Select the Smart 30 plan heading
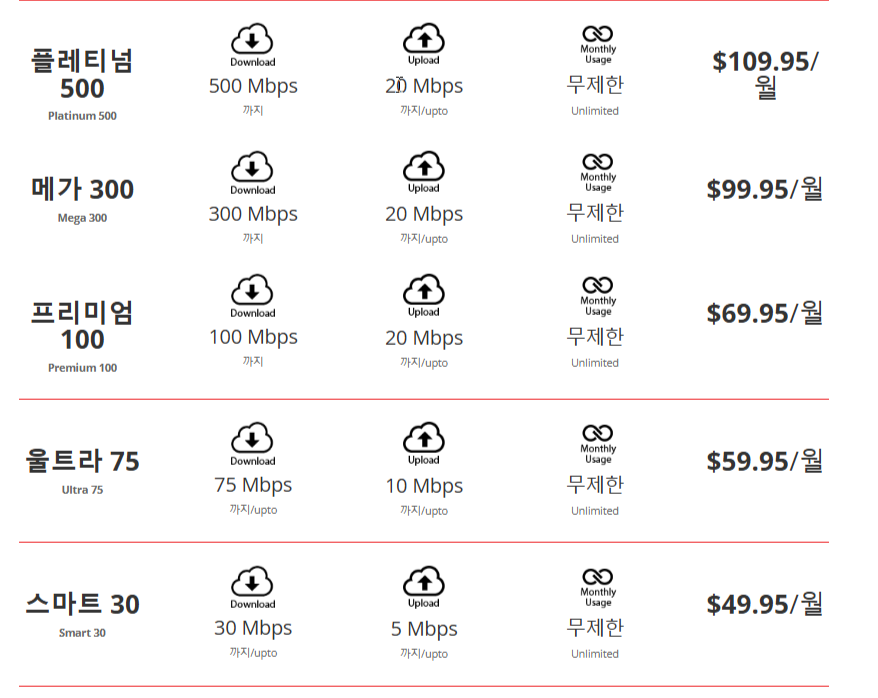 coord(82,604)
